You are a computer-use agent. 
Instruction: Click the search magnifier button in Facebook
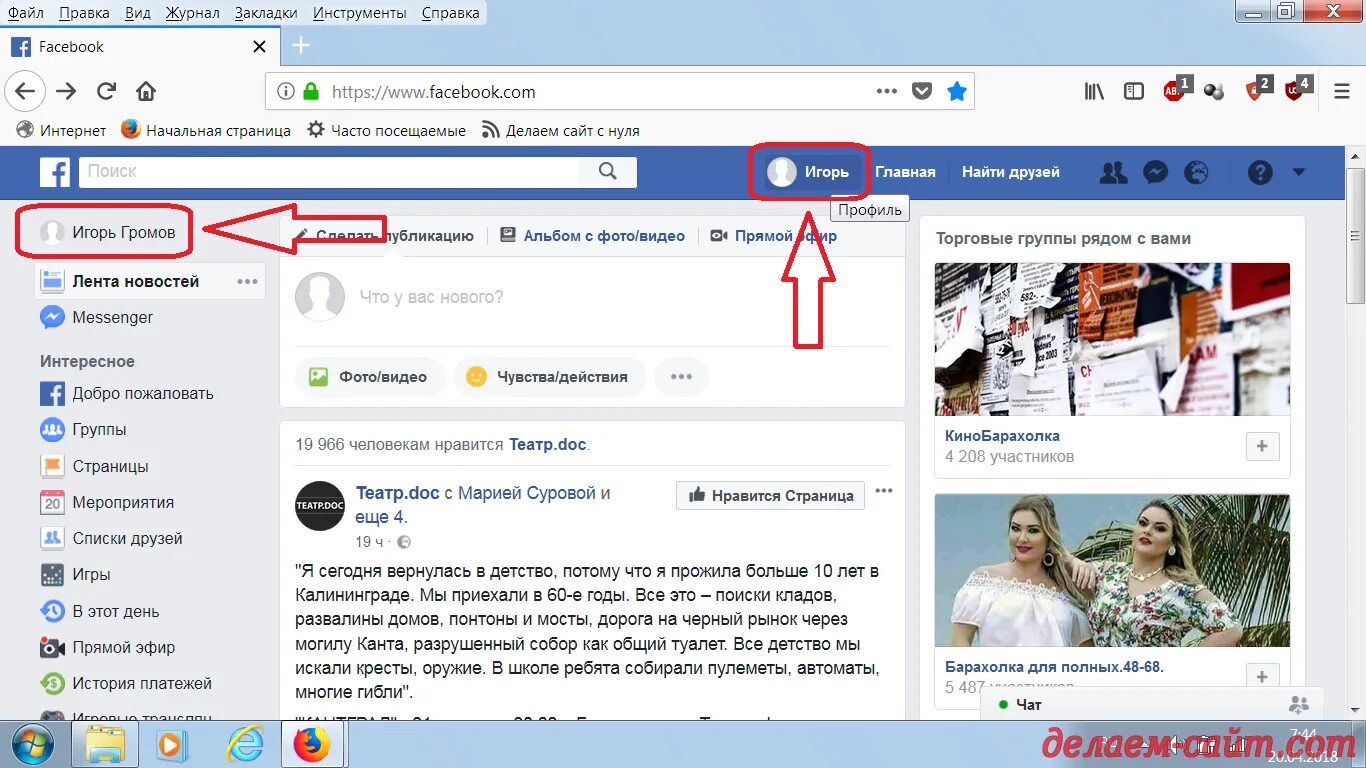coord(608,172)
